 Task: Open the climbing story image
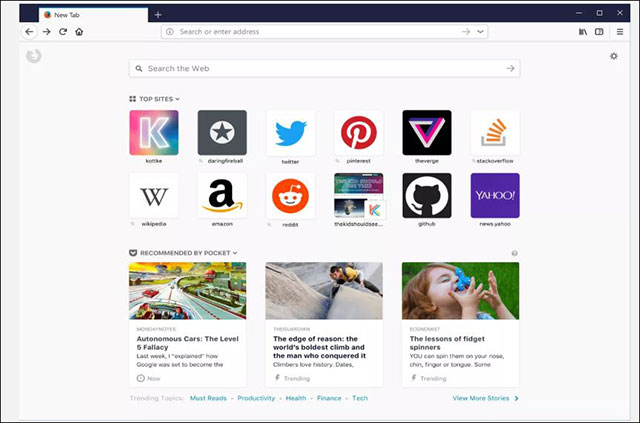point(324,291)
